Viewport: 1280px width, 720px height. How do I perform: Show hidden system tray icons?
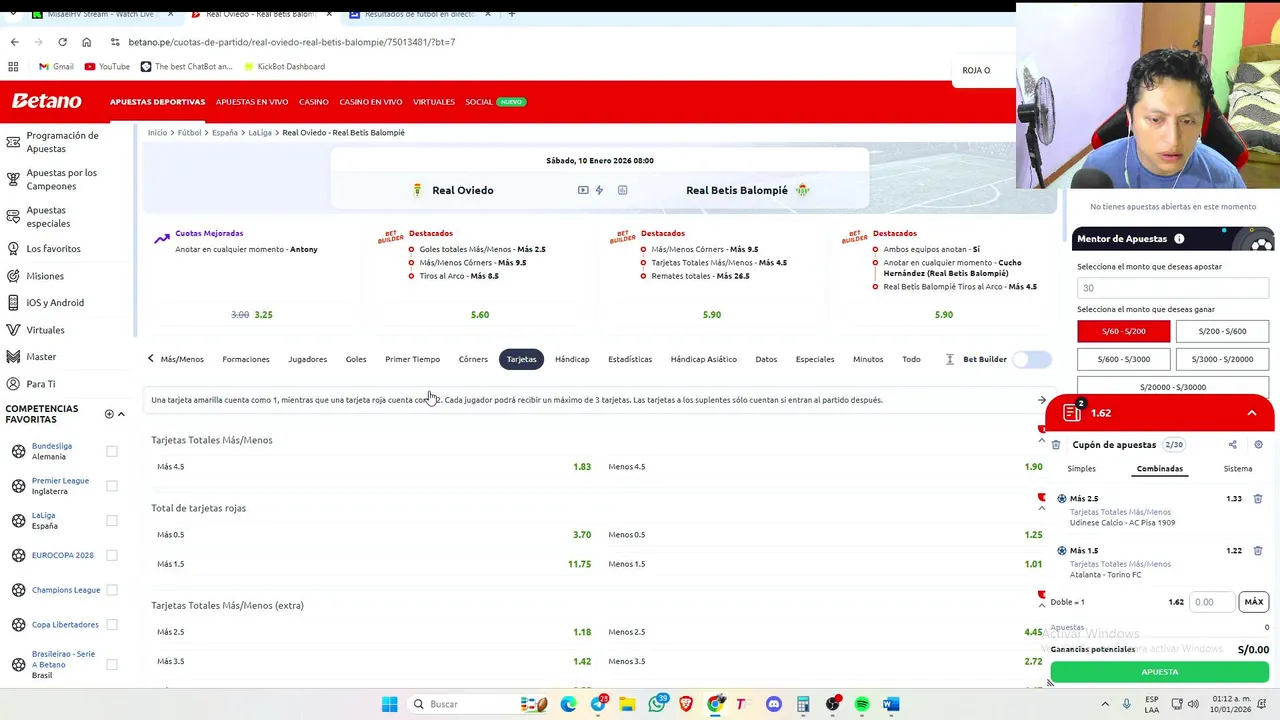point(1105,704)
